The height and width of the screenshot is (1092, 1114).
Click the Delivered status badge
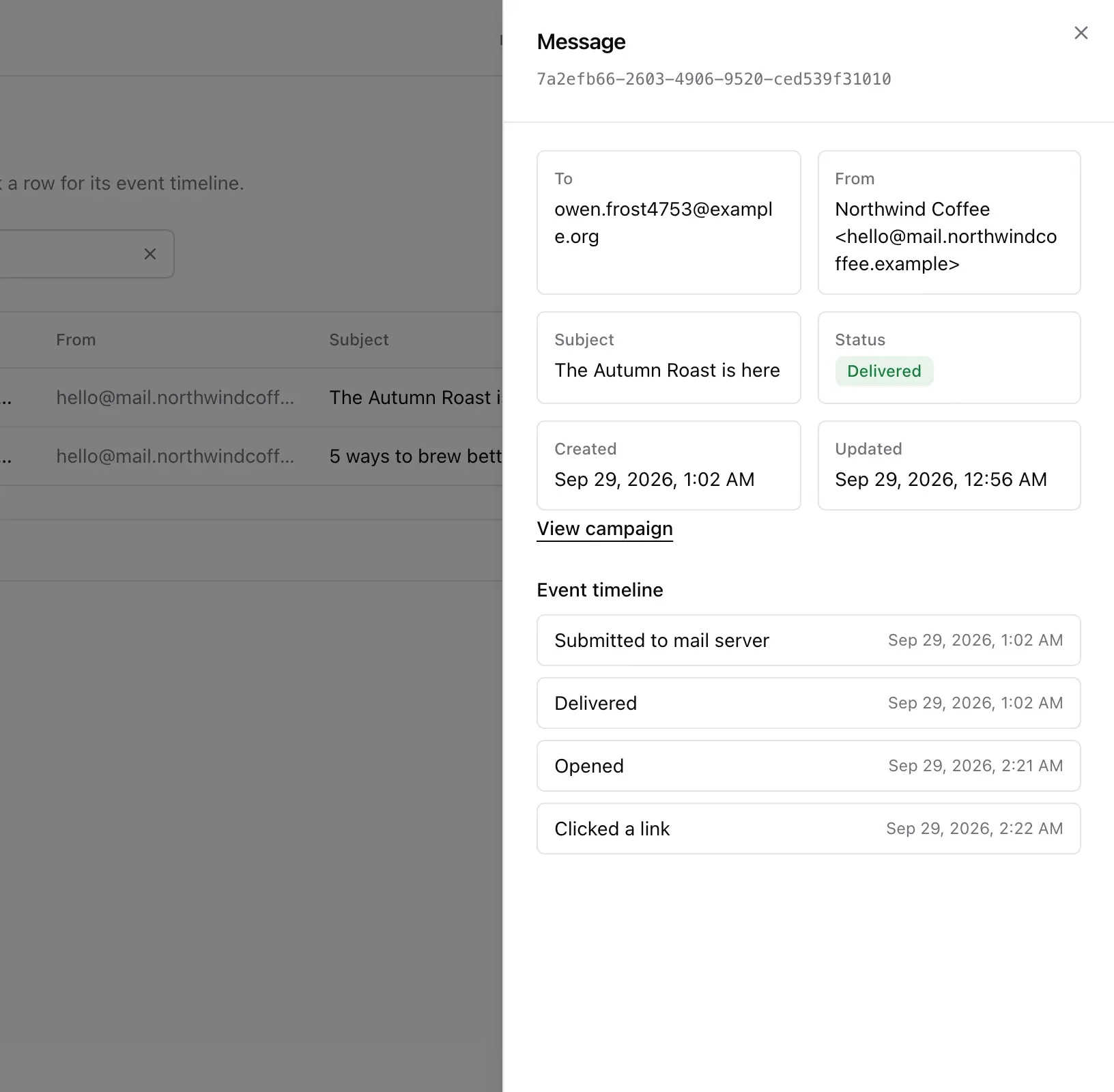(884, 371)
